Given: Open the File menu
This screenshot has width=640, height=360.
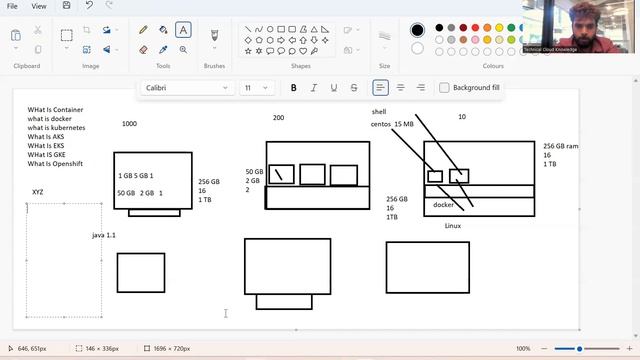Looking at the screenshot, I should (12, 6).
